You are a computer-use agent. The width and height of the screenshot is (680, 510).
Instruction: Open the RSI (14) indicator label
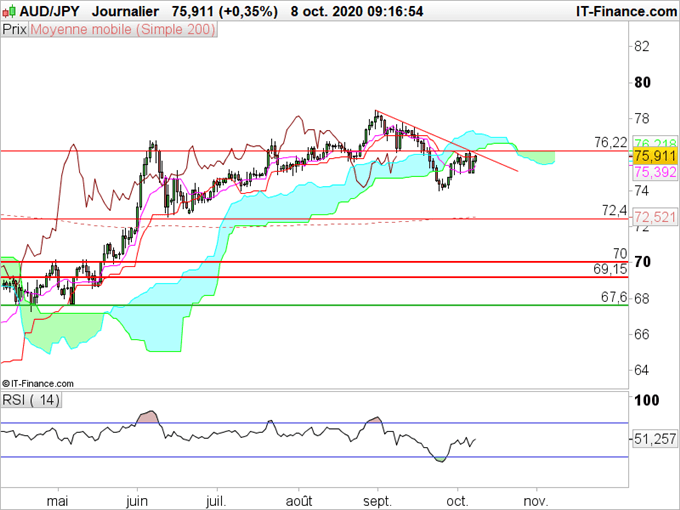coord(31,399)
